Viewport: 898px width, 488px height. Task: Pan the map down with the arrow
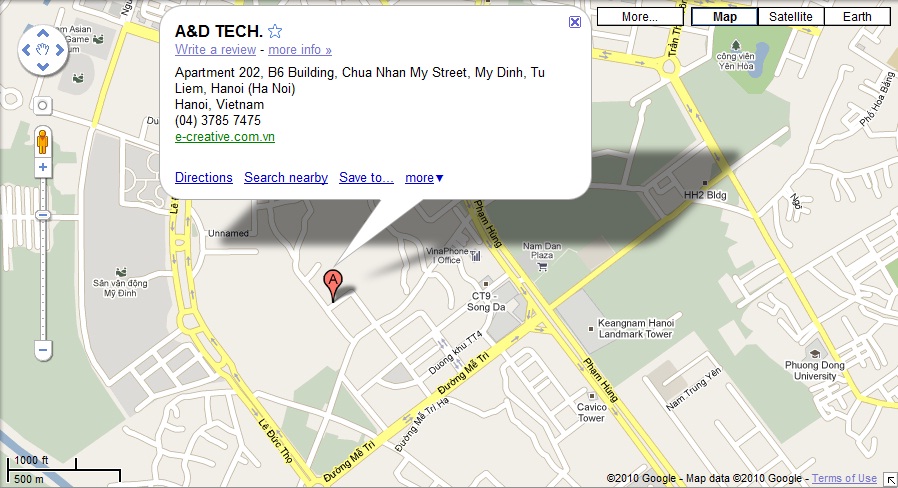(x=43, y=66)
